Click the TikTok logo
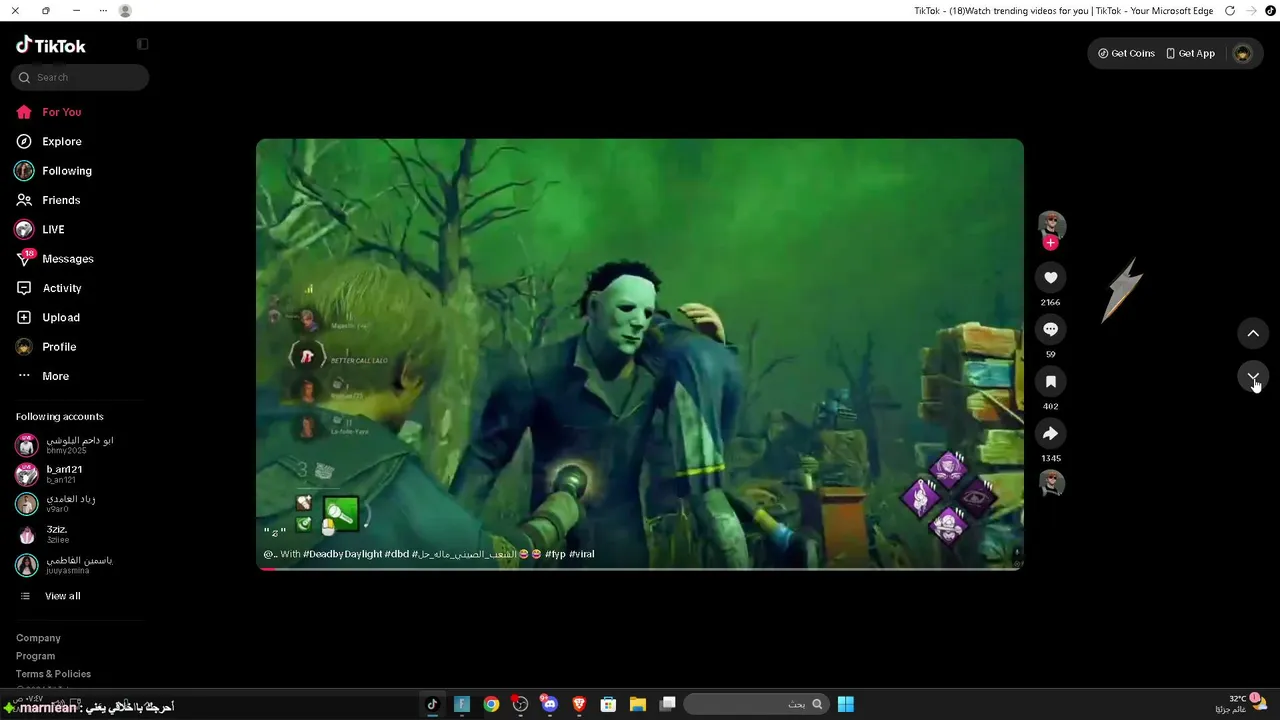This screenshot has height=720, width=1280. 51,45
